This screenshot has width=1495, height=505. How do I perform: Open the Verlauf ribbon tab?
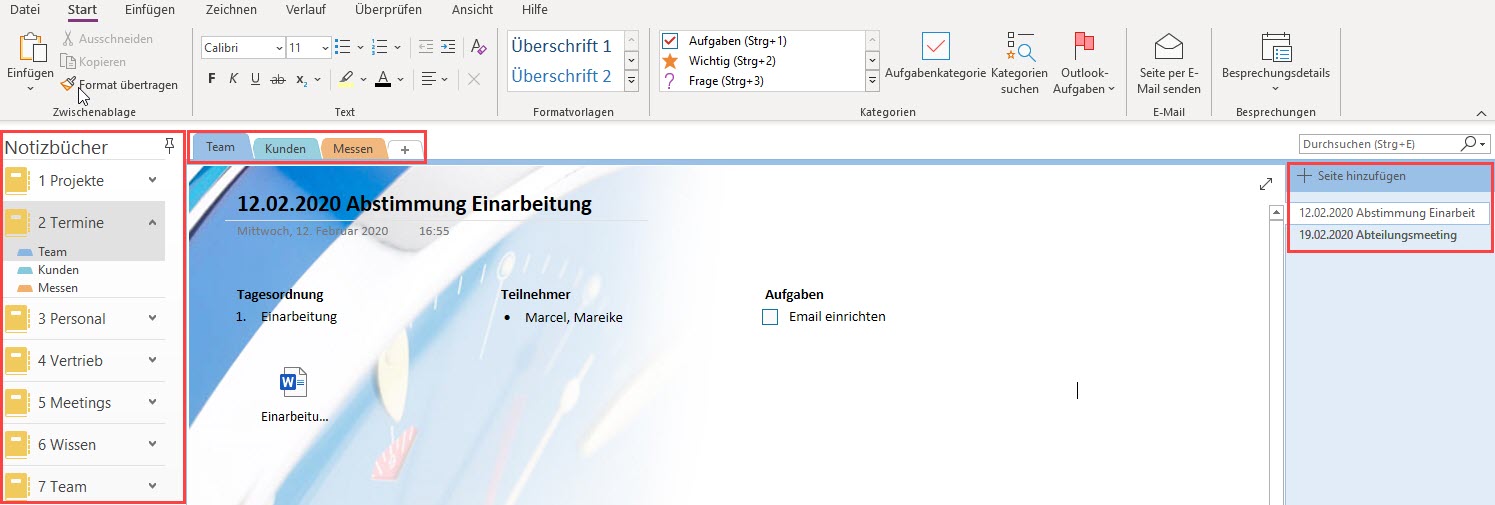coord(305,10)
